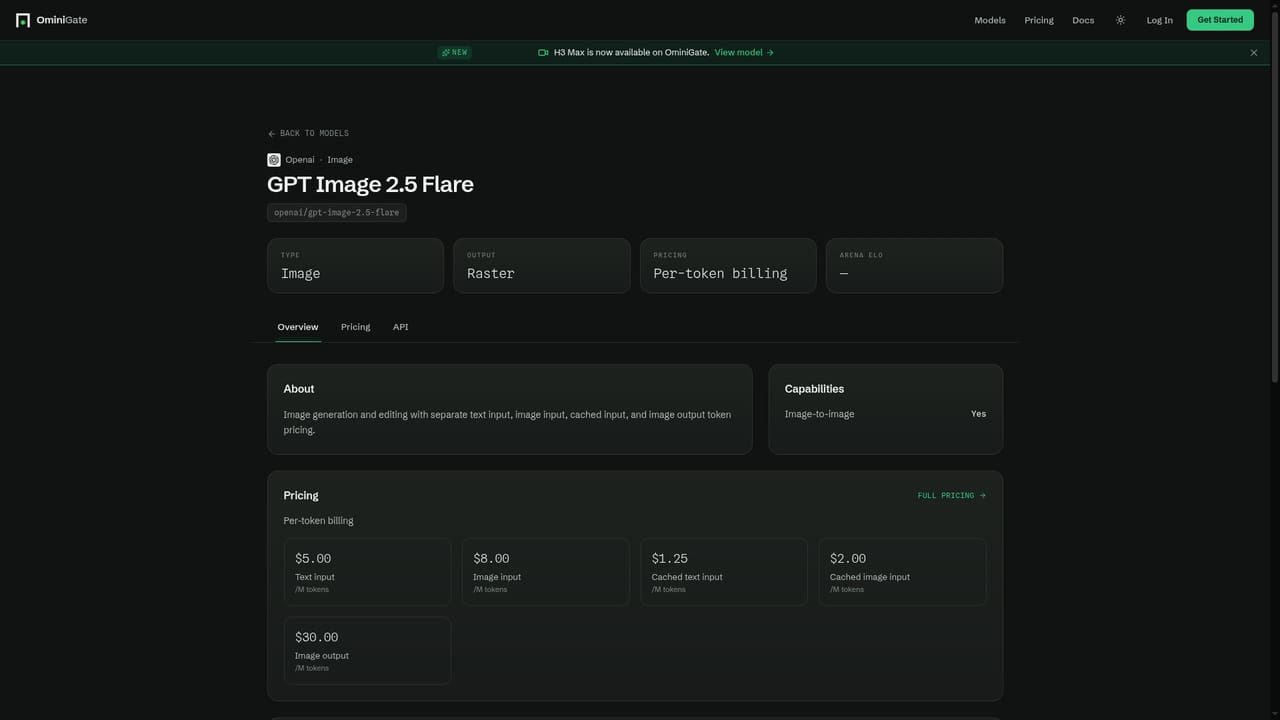Screen dimensions: 1280x720
Task: Click the Log In link
Action: click(x=1160, y=20)
